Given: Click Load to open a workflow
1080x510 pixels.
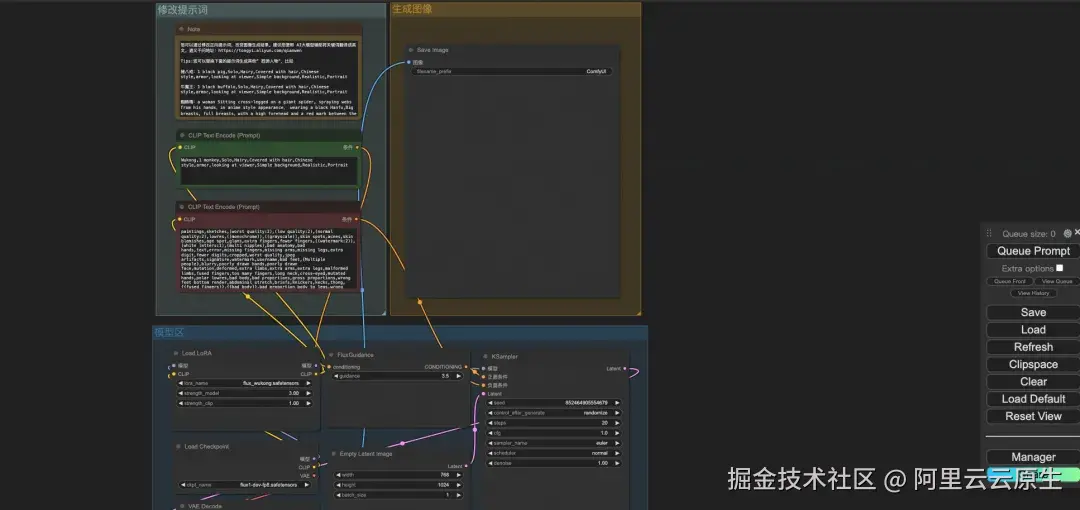Looking at the screenshot, I should point(1033,329).
